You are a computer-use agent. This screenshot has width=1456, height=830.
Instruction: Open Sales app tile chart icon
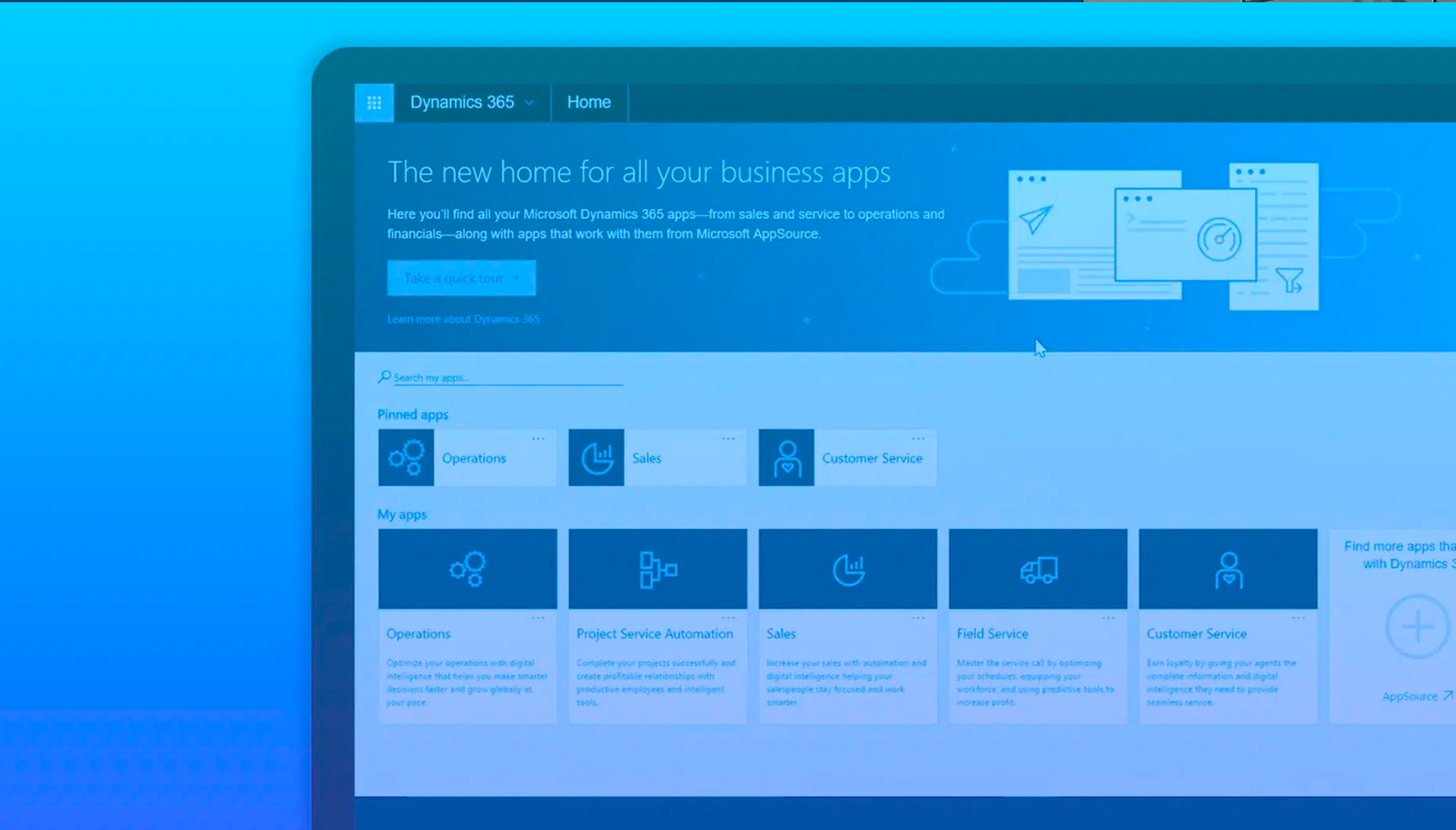point(848,569)
